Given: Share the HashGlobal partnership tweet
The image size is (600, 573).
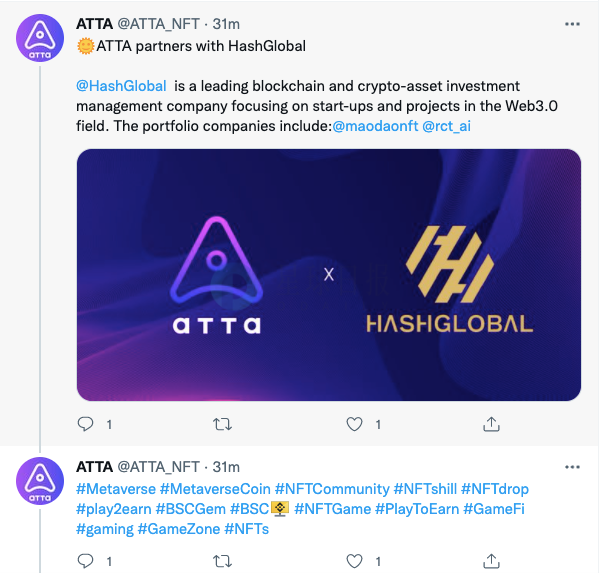Looking at the screenshot, I should tap(491, 424).
